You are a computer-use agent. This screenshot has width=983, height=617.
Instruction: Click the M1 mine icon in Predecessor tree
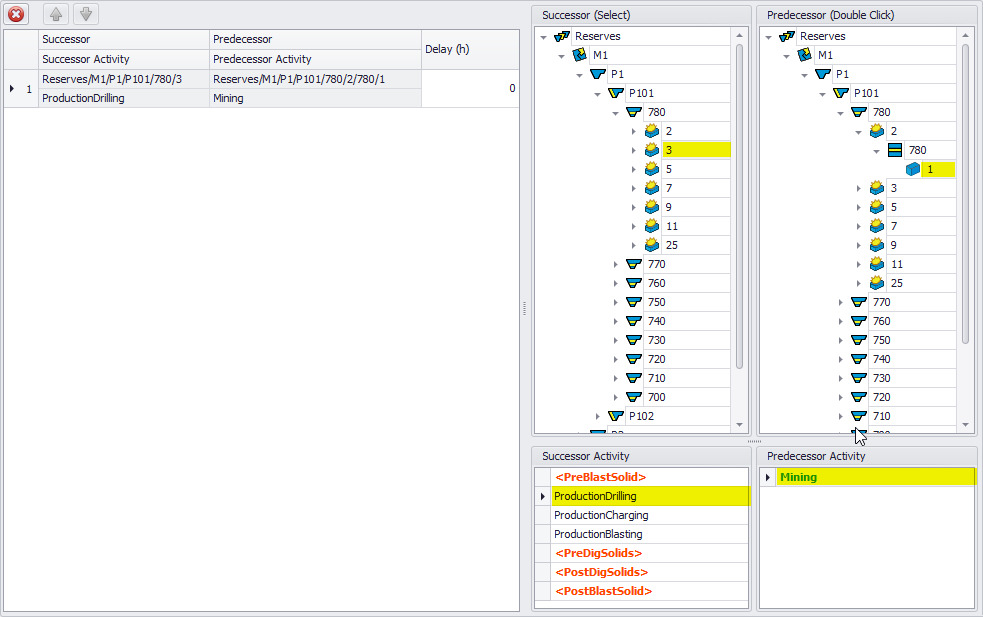point(804,55)
